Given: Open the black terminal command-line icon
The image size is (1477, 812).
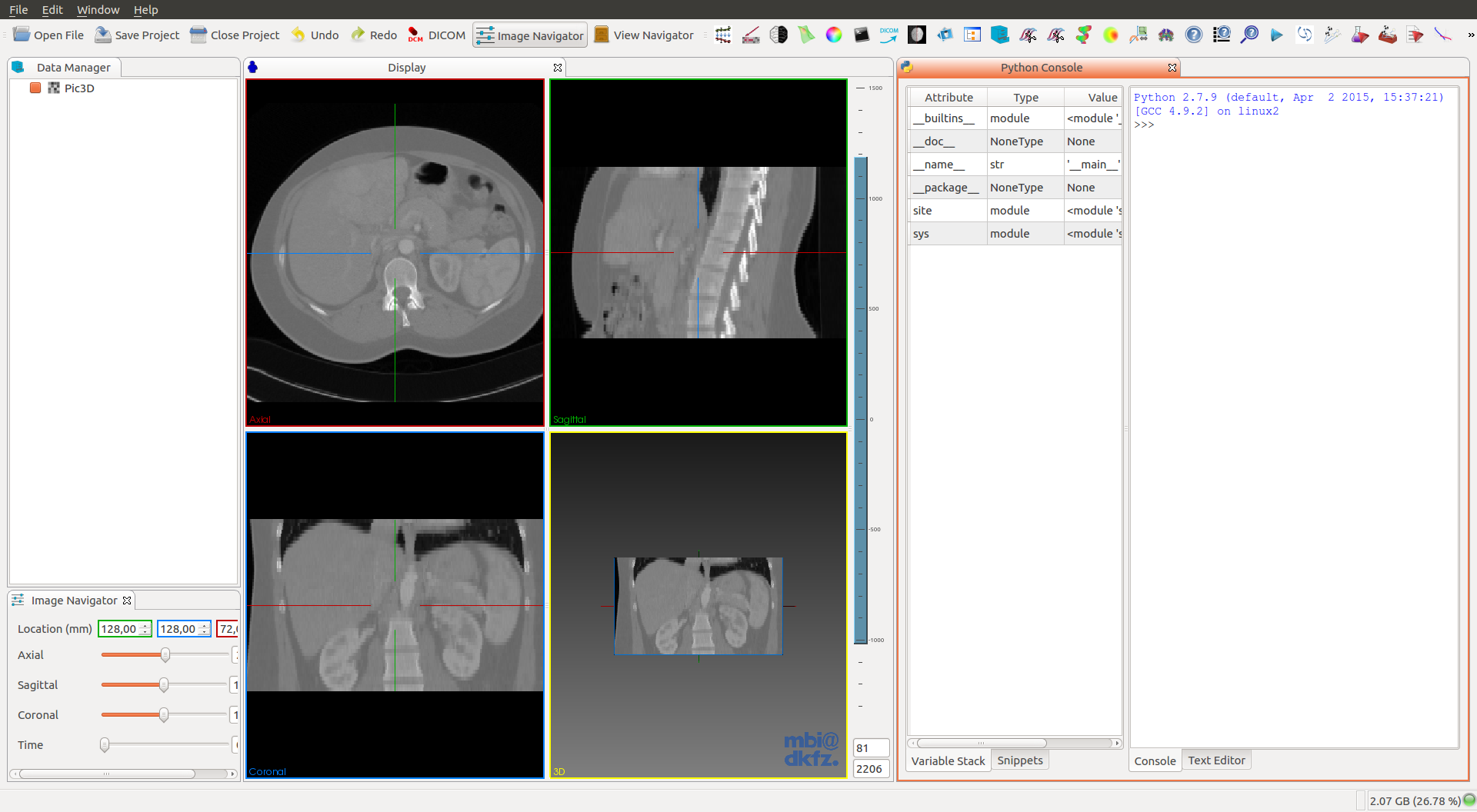Looking at the screenshot, I should (862, 35).
